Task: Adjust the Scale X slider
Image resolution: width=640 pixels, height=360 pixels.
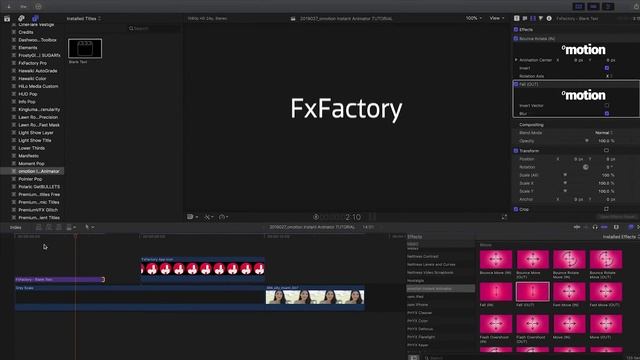Action: [x=565, y=183]
